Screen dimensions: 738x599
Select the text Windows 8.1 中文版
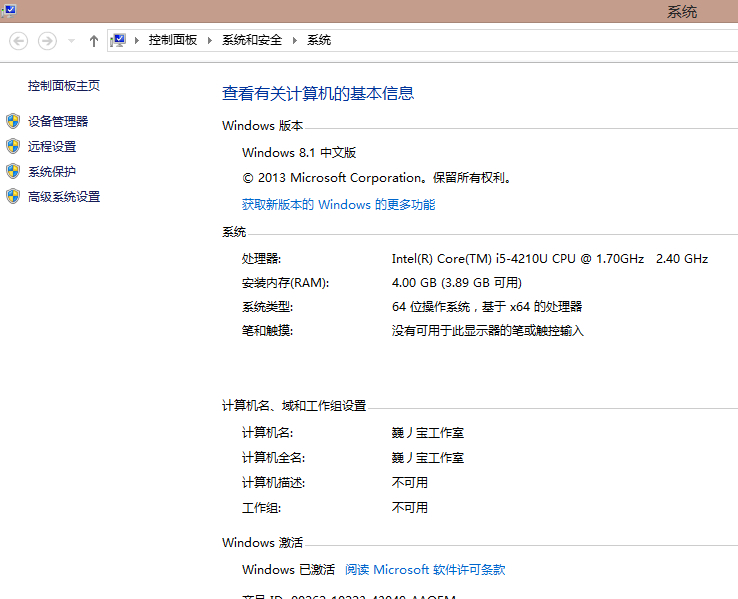[299, 153]
